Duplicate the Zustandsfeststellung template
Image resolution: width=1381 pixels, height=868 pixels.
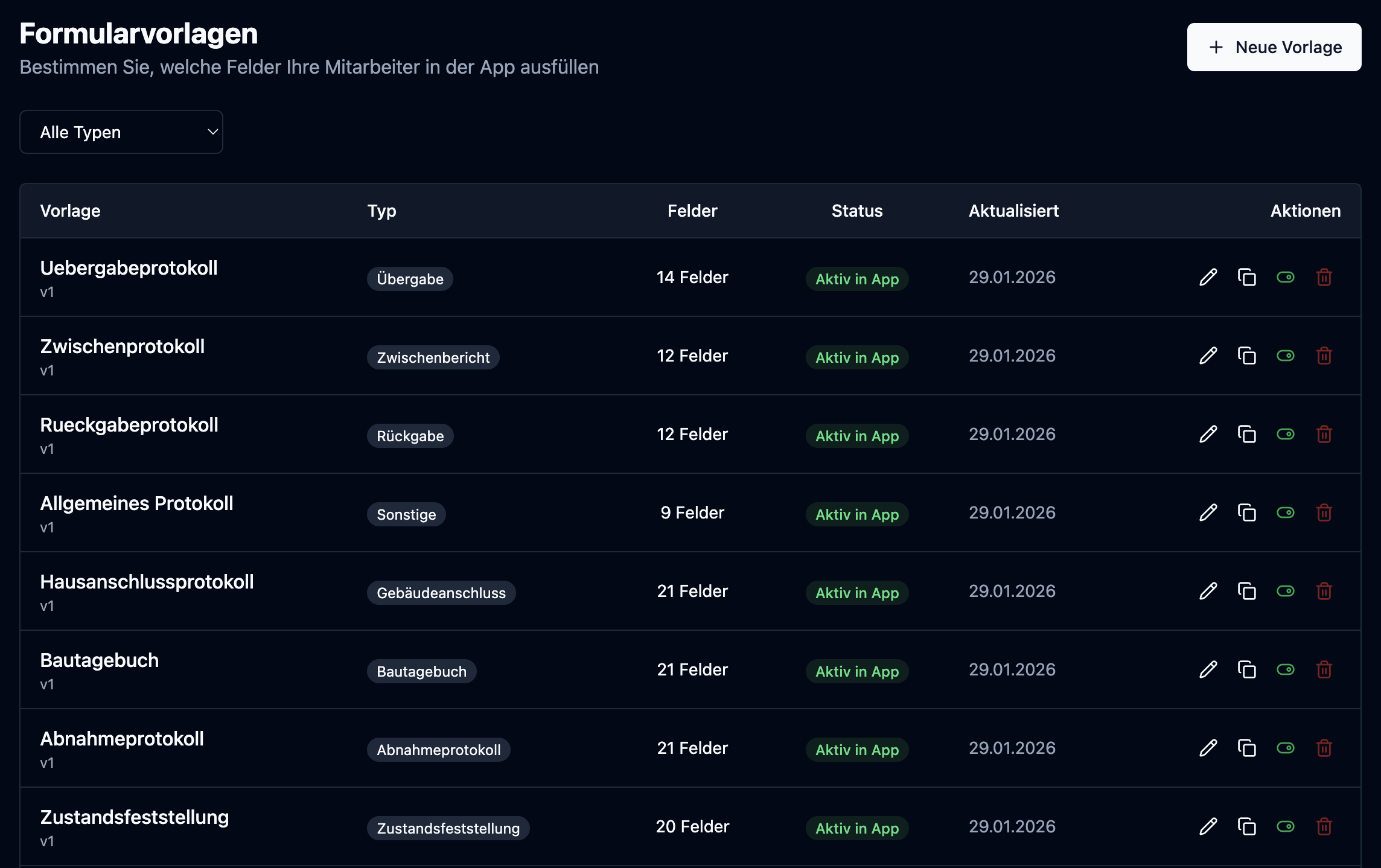1246,826
